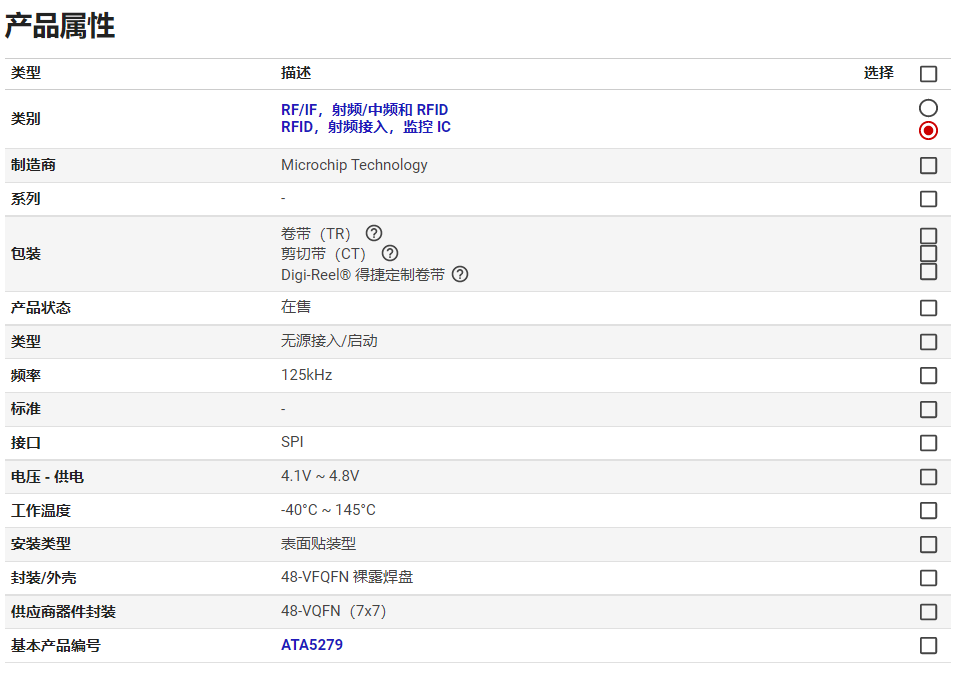Check the 电压 4.1V ~ 4.8V checkbox
The width and height of the screenshot is (970, 680).
click(928, 476)
